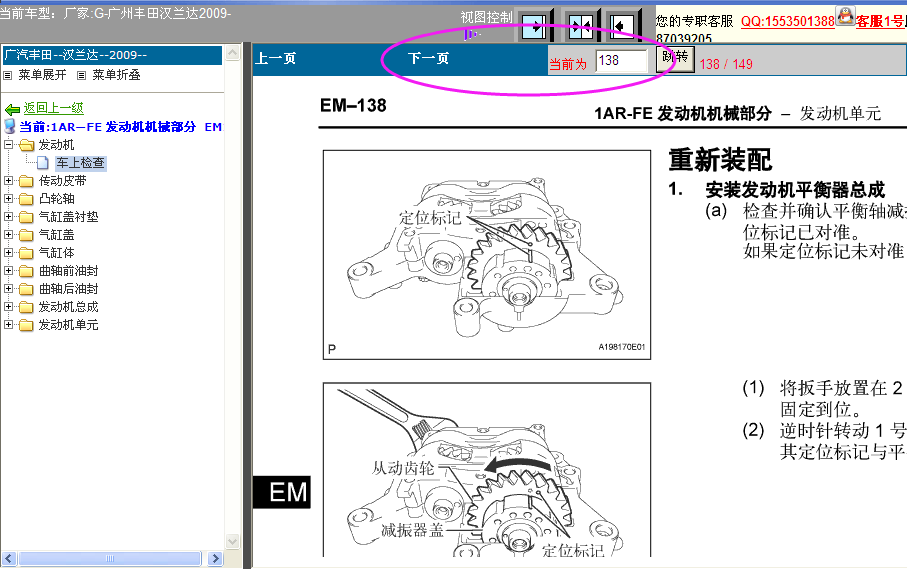907x569 pixels.
Task: Click the sidebar horizontal scroll right arrow
Action: pyautogui.click(x=215, y=559)
